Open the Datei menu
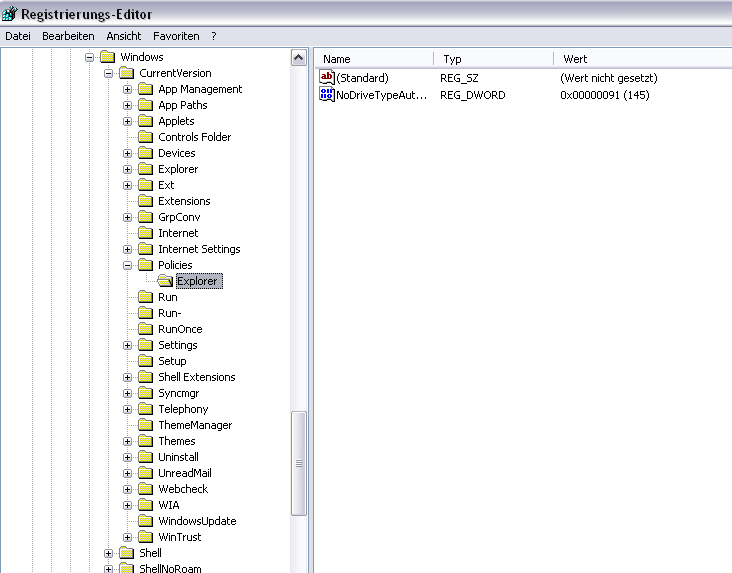 click(18, 36)
